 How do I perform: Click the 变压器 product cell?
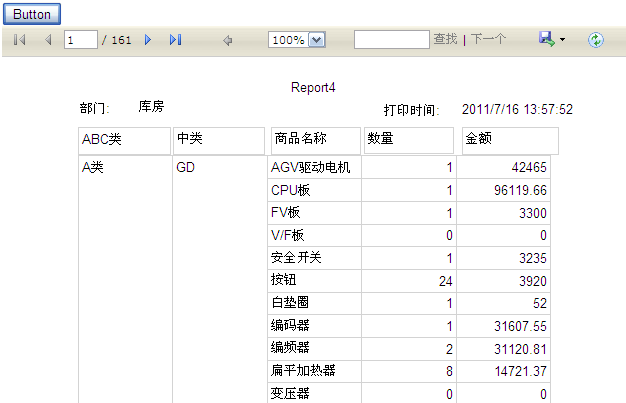pyautogui.click(x=314, y=393)
